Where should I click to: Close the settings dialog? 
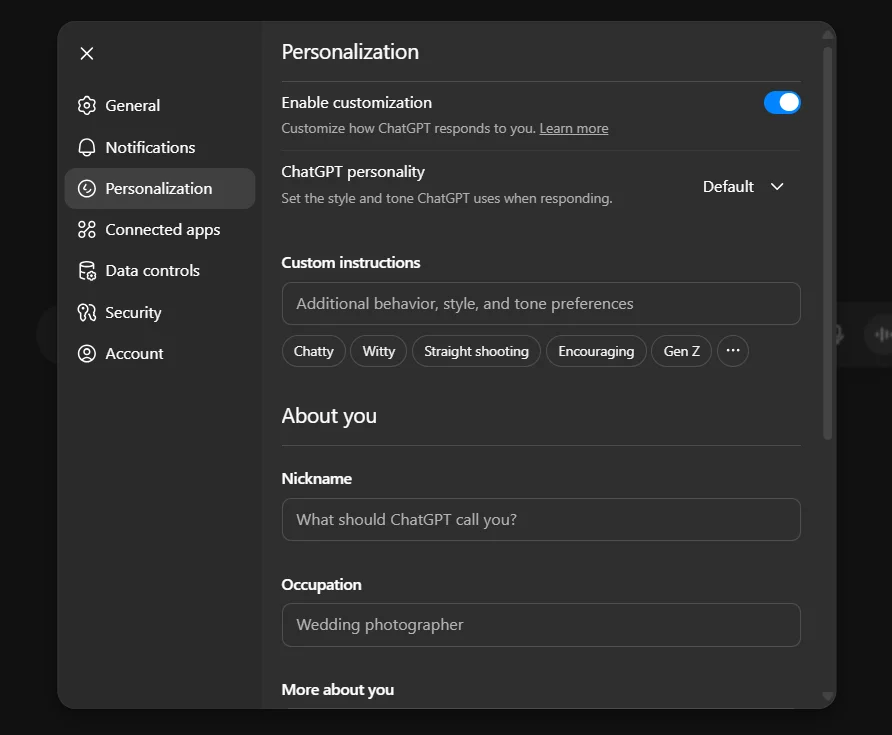click(86, 53)
